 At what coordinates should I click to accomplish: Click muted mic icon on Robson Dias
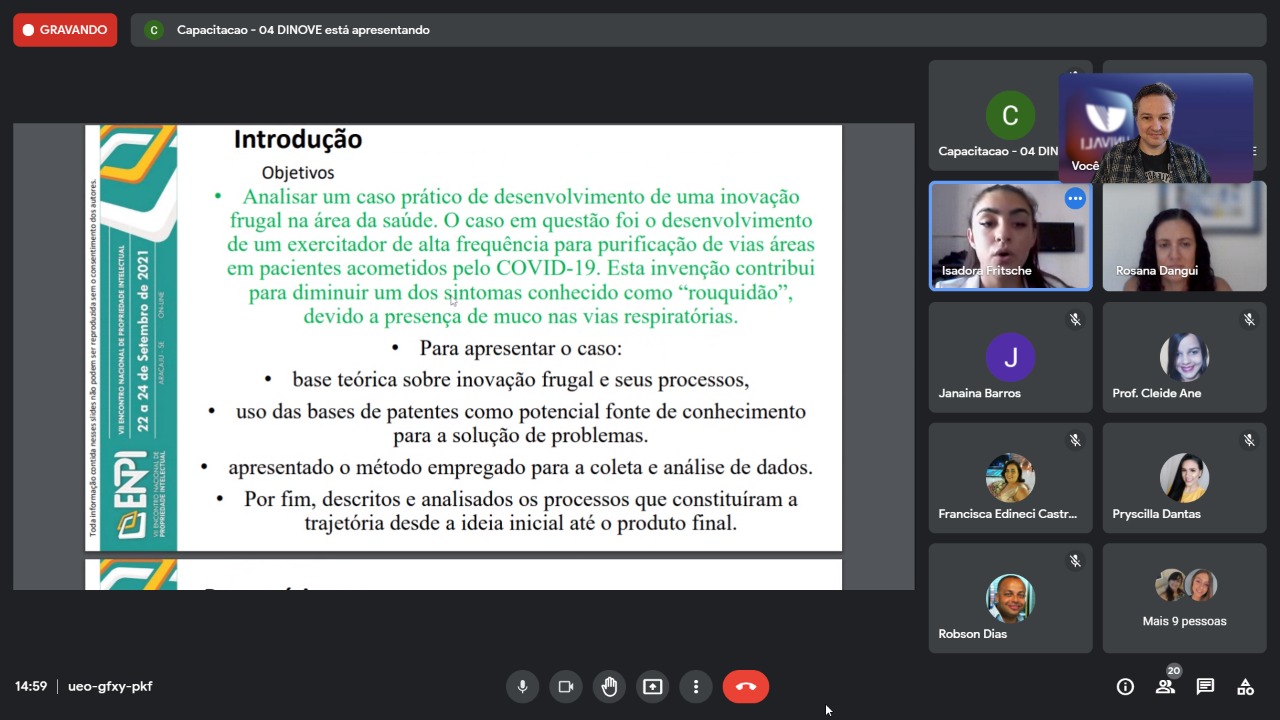(x=1075, y=561)
